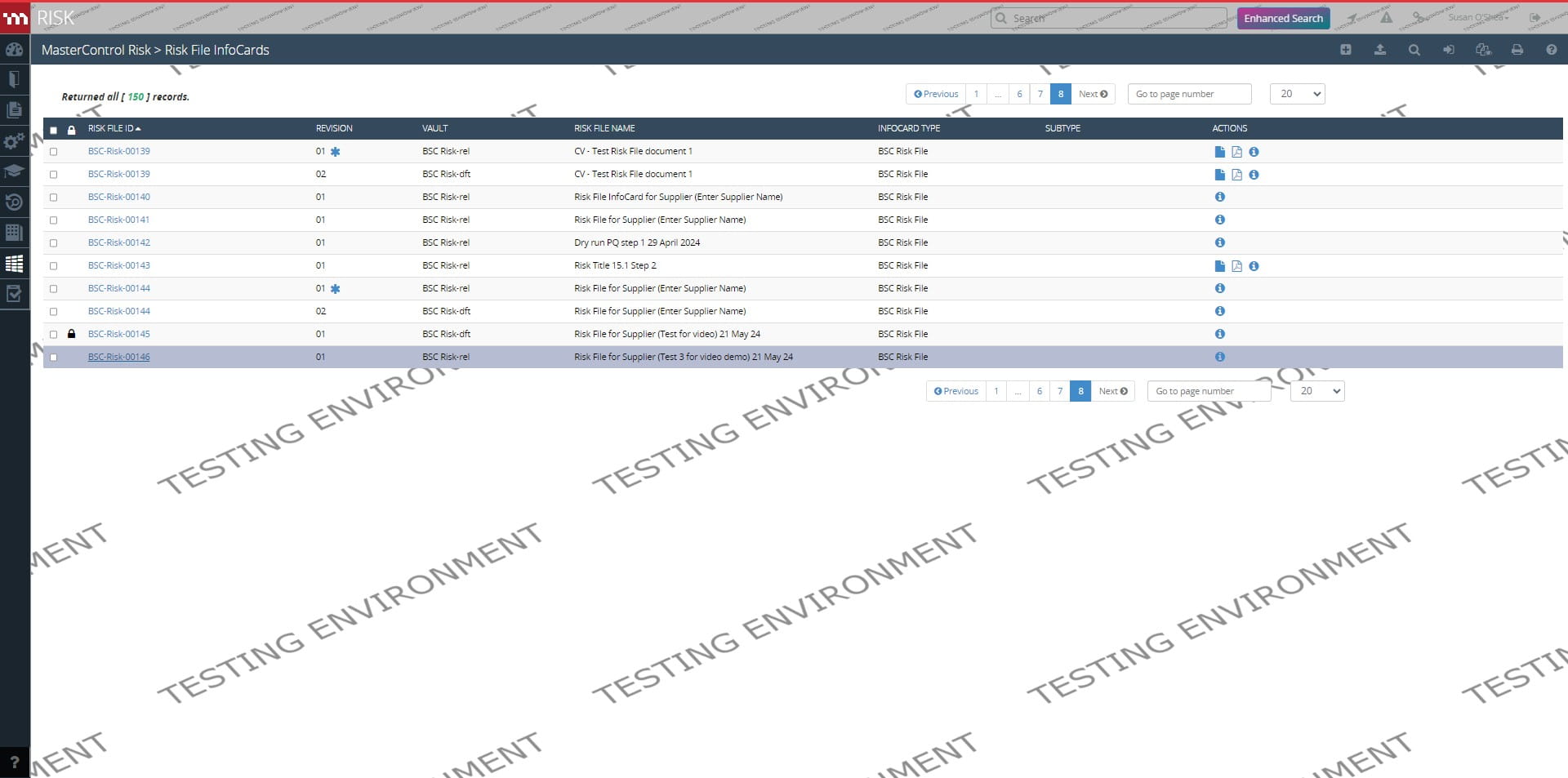Click the warning triangle alert icon
Screen dimensions: 1568x778
pyautogui.click(x=1386, y=18)
